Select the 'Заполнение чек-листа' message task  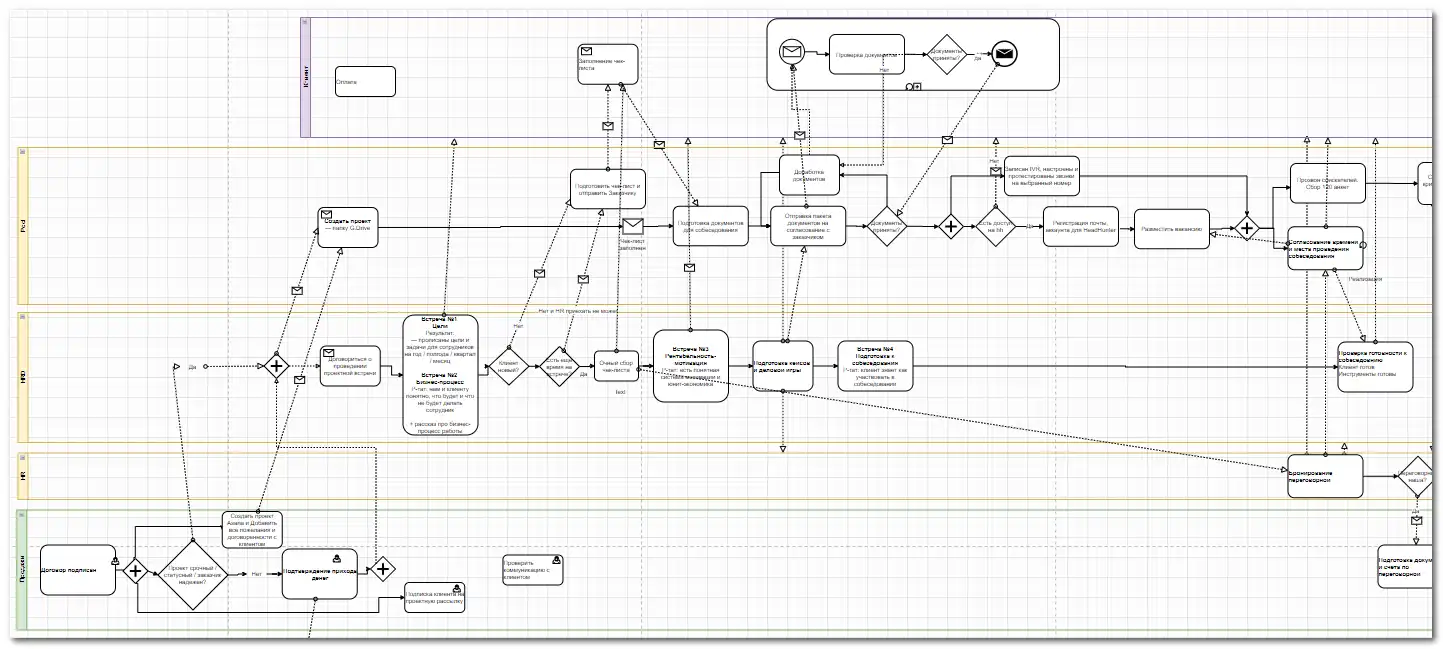pyautogui.click(x=607, y=63)
